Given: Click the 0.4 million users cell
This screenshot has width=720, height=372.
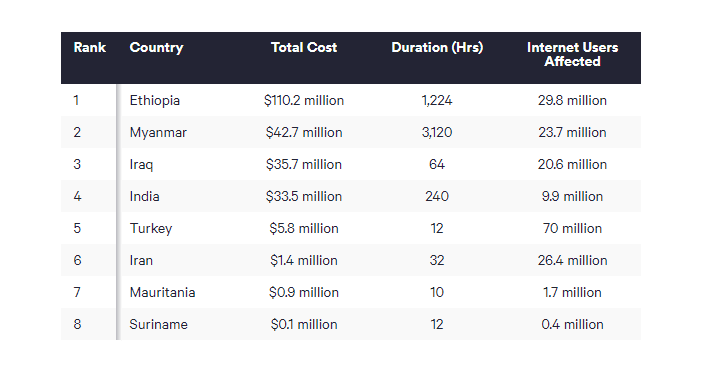Looking at the screenshot, I should 573,324.
